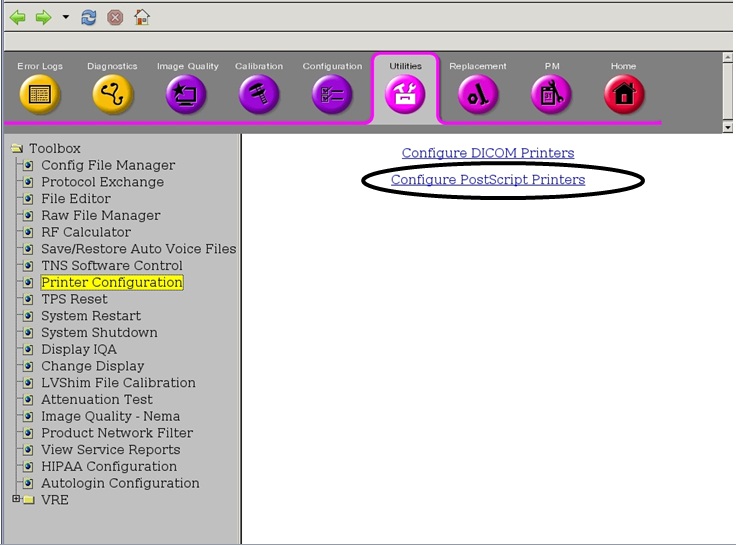This screenshot has height=545, width=736.
Task: Open Configure DICOM Printers link
Action: coord(487,153)
